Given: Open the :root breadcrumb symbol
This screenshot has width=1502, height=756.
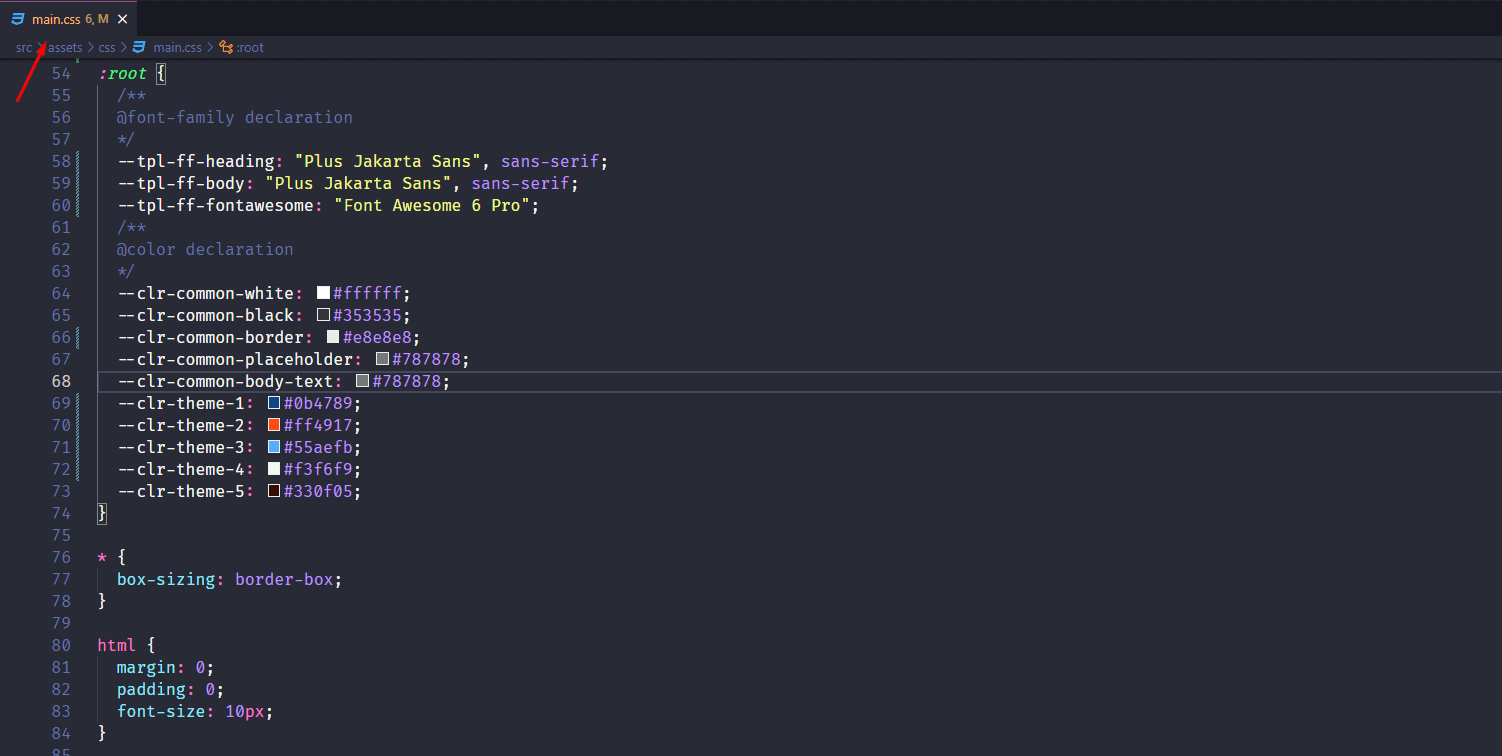Looking at the screenshot, I should point(250,47).
